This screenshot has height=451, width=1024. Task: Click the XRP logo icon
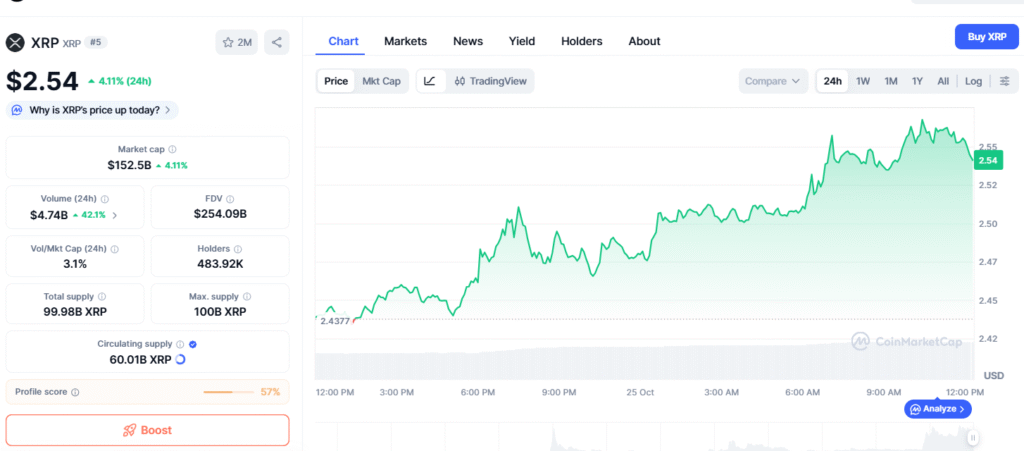[15, 42]
